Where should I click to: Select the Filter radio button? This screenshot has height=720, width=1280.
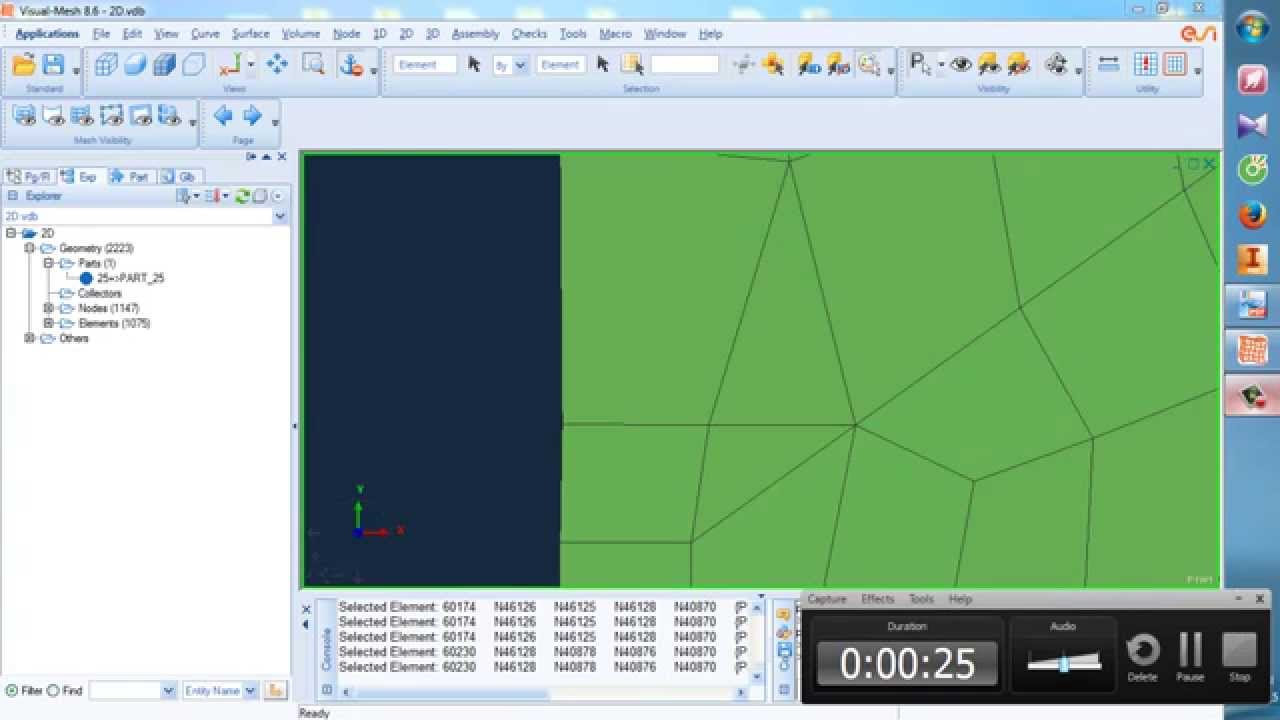11,690
